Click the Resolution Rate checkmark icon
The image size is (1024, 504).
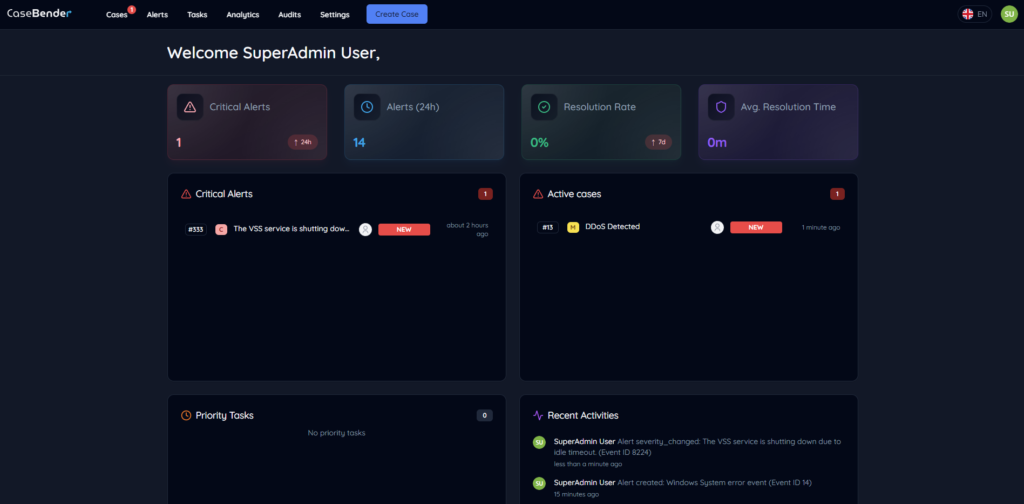(544, 107)
